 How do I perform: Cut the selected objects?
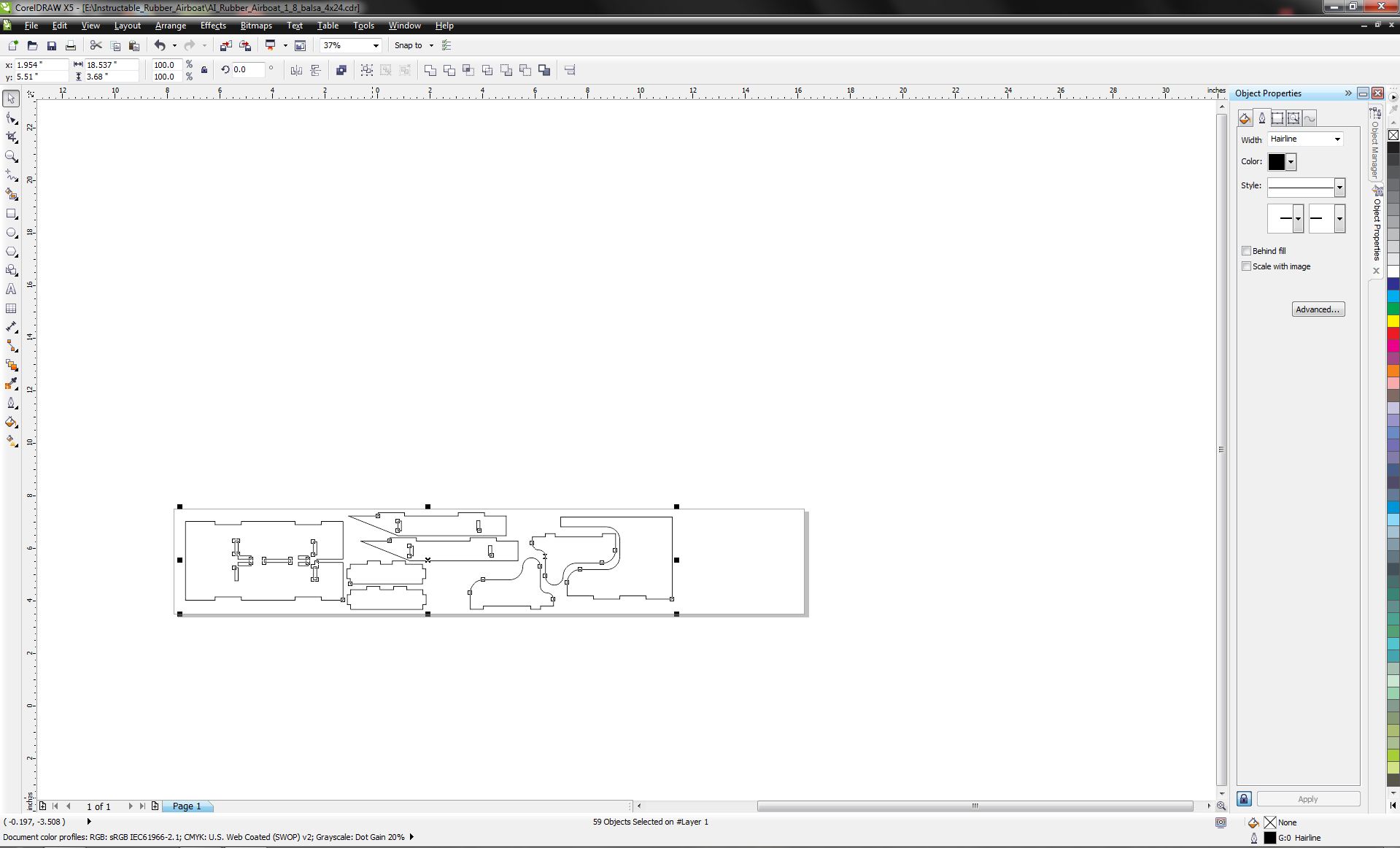click(x=96, y=45)
